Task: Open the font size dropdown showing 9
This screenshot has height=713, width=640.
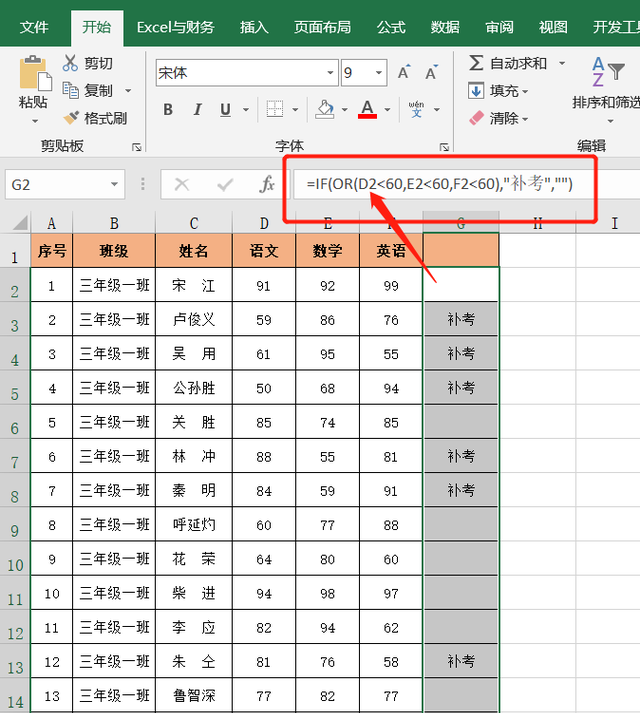Action: coord(379,73)
